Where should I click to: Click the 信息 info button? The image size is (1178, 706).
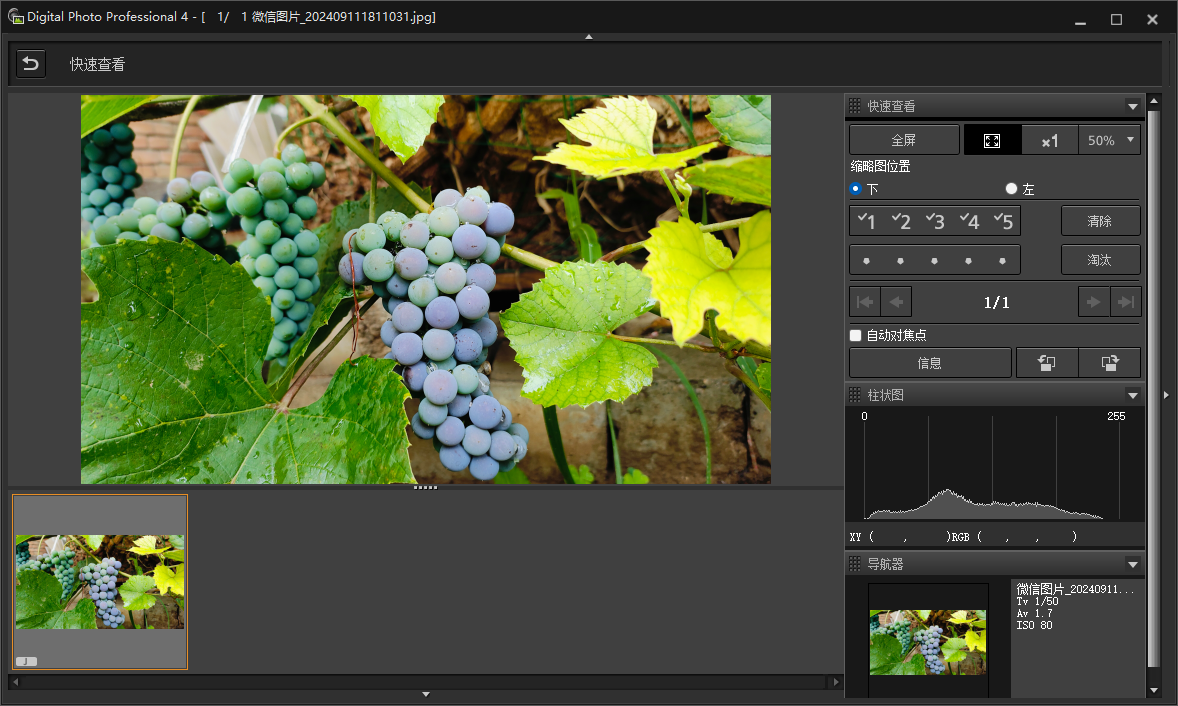(929, 363)
